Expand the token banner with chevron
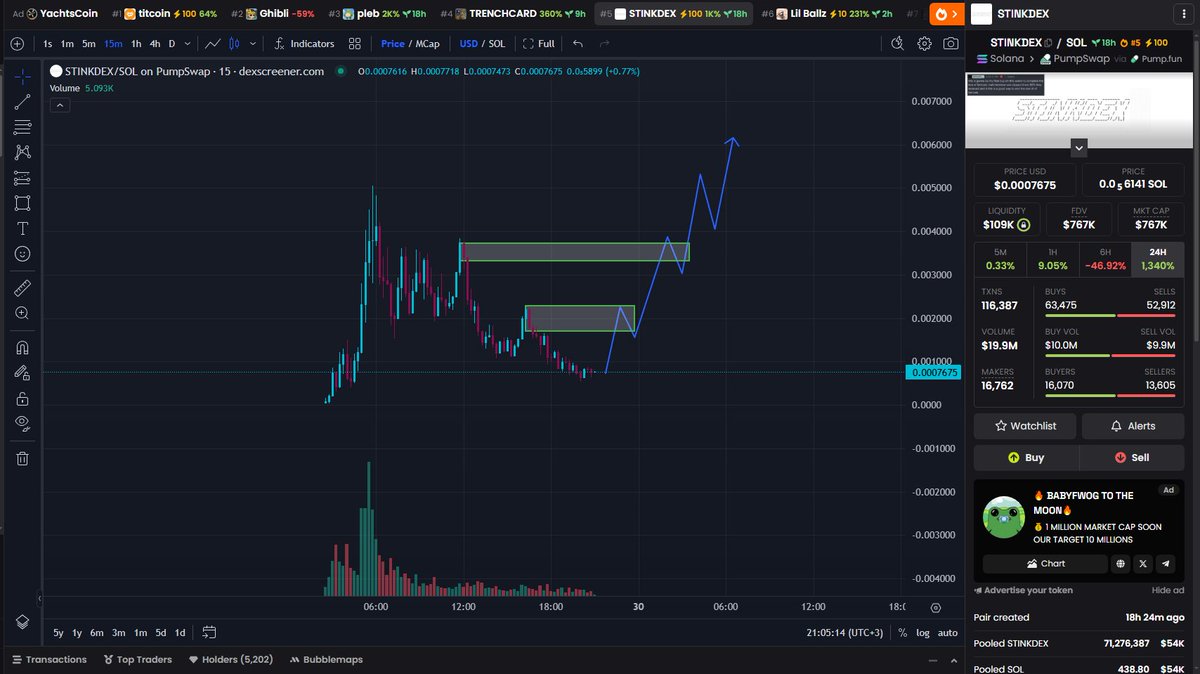Image resolution: width=1200 pixels, height=674 pixels. click(1079, 147)
